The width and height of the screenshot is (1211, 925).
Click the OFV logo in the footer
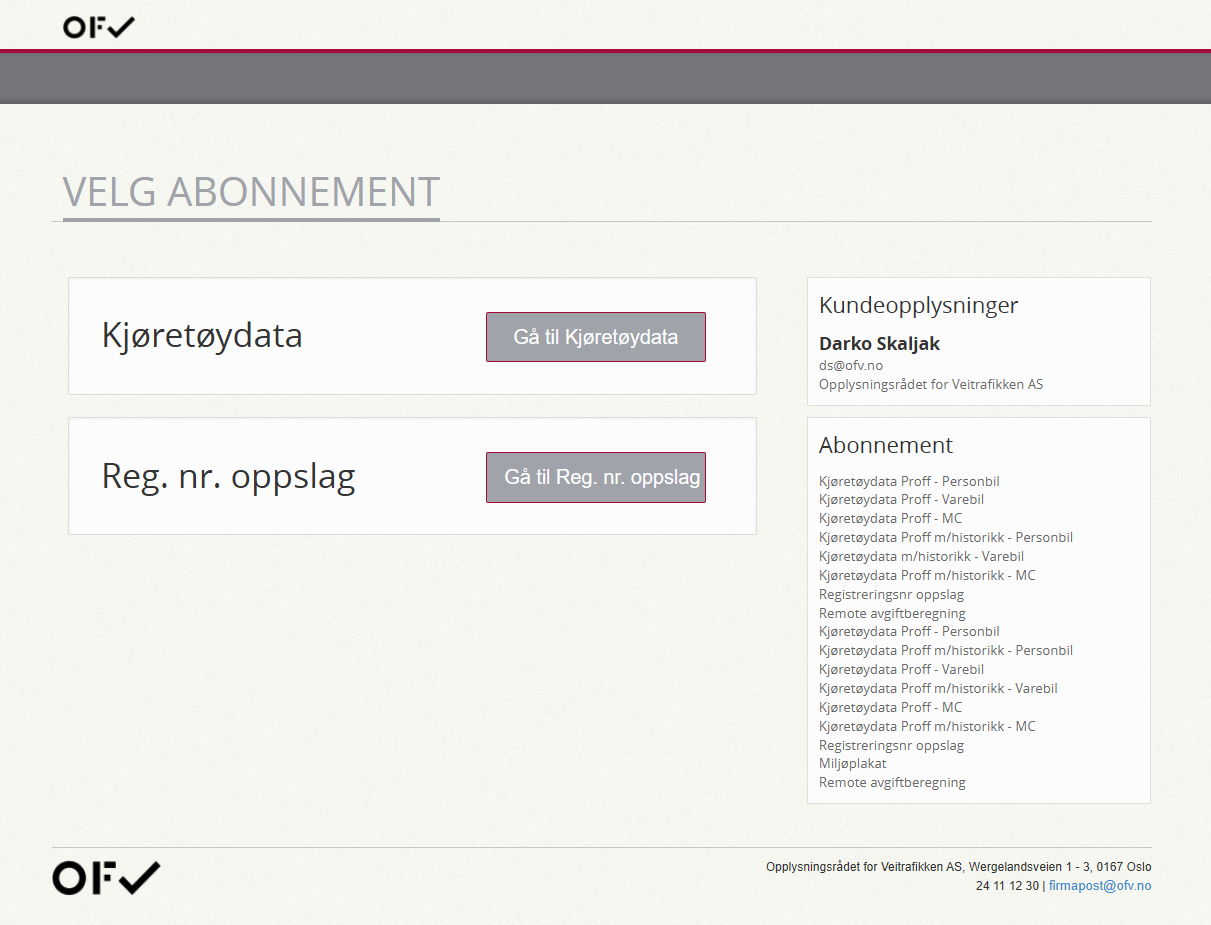tap(106, 878)
